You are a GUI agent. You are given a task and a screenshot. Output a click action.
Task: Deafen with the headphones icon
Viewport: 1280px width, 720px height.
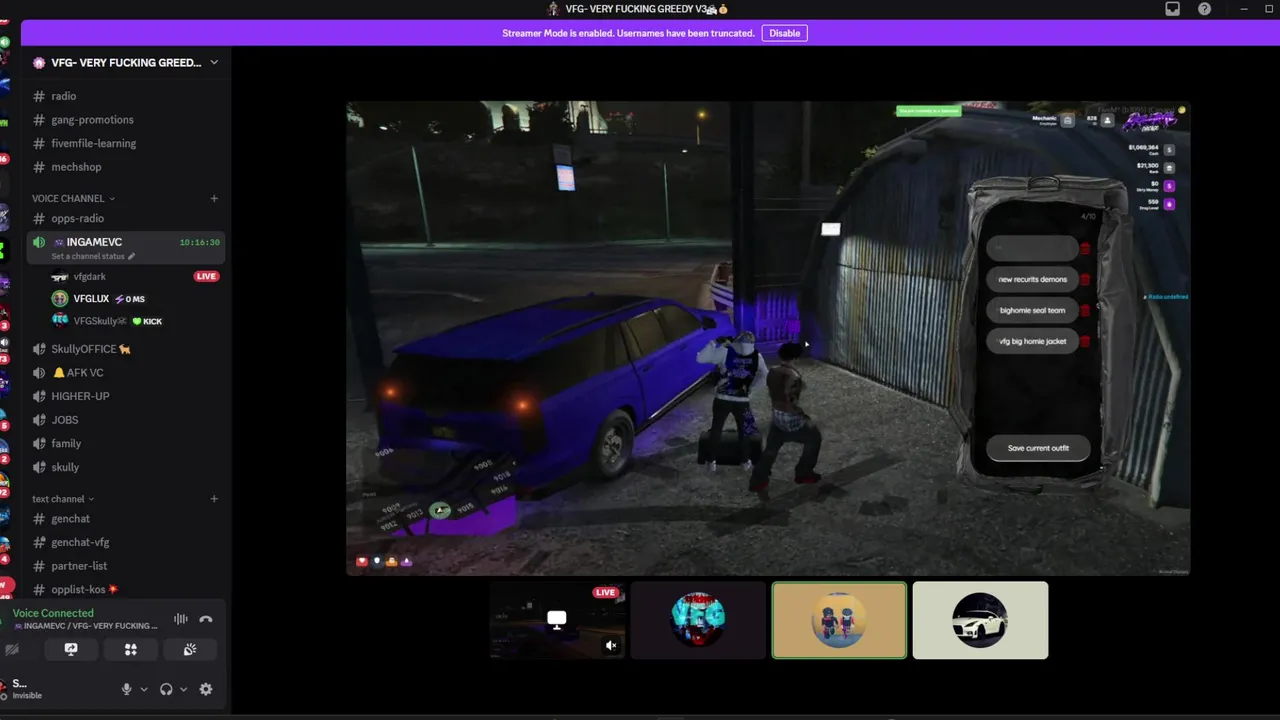[x=166, y=689]
